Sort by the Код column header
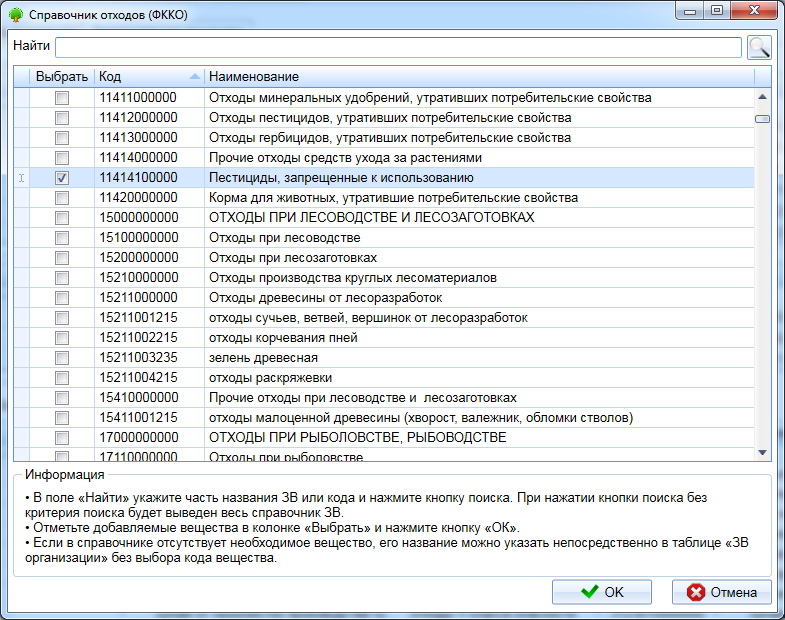 [x=140, y=77]
